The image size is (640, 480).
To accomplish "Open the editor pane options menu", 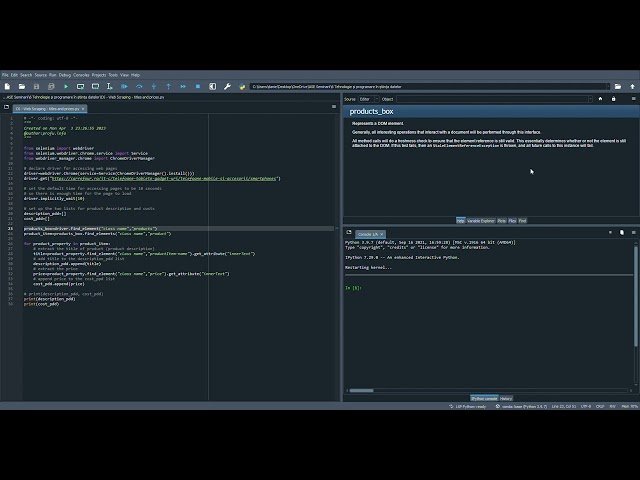I will (334, 107).
